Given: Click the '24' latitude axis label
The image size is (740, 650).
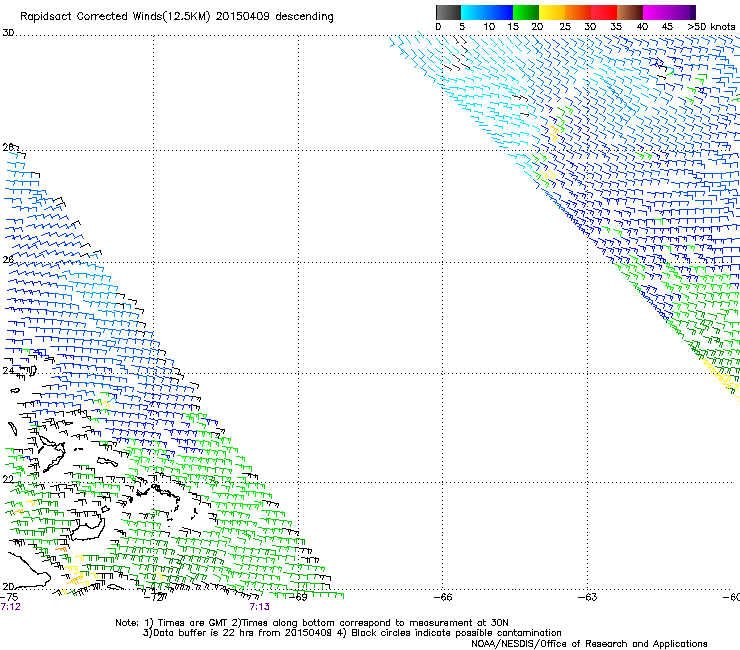Looking at the screenshot, I should coord(8,371).
